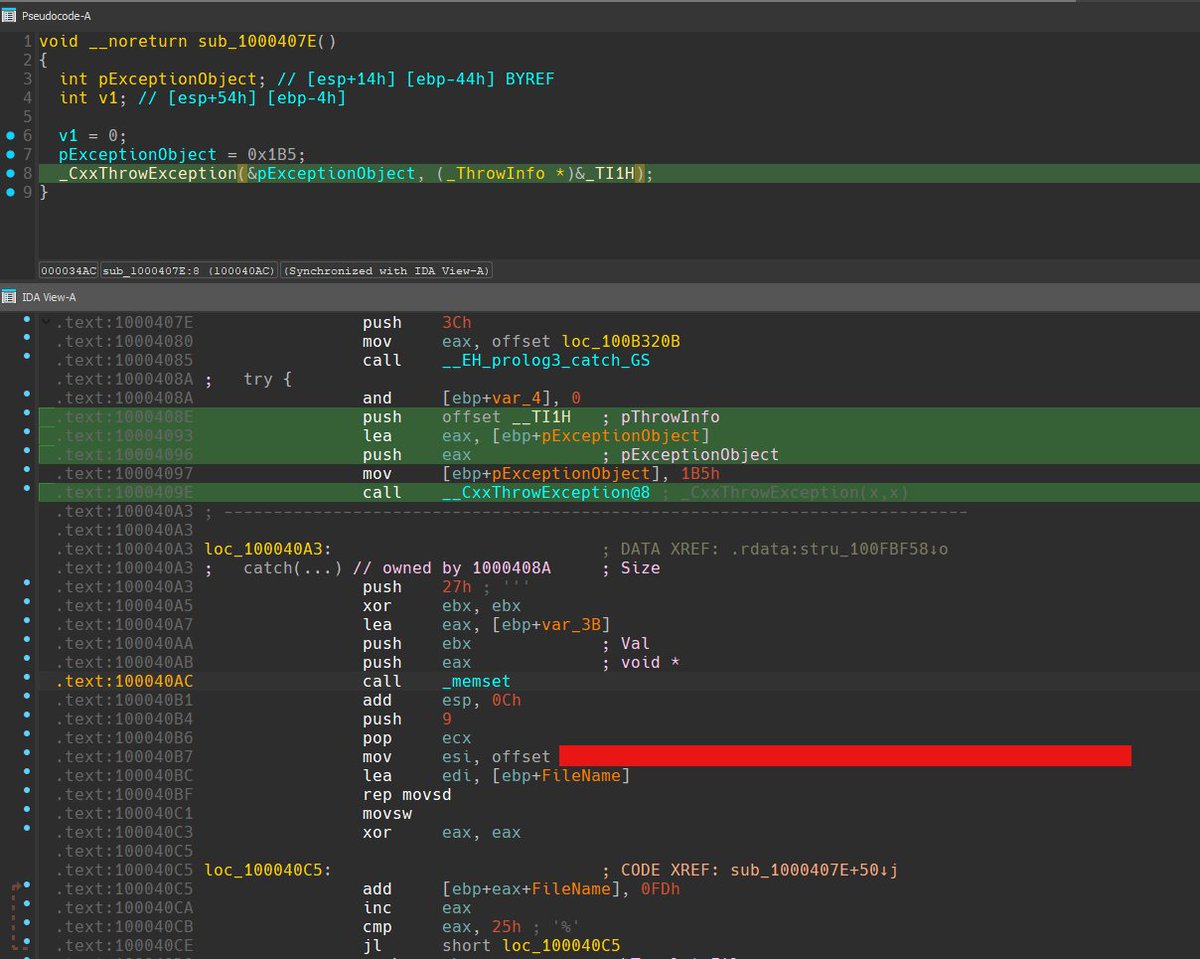Image resolution: width=1200 pixels, height=959 pixels.
Task: Follow __CxxThrowException@8 call target
Action: tap(546, 492)
